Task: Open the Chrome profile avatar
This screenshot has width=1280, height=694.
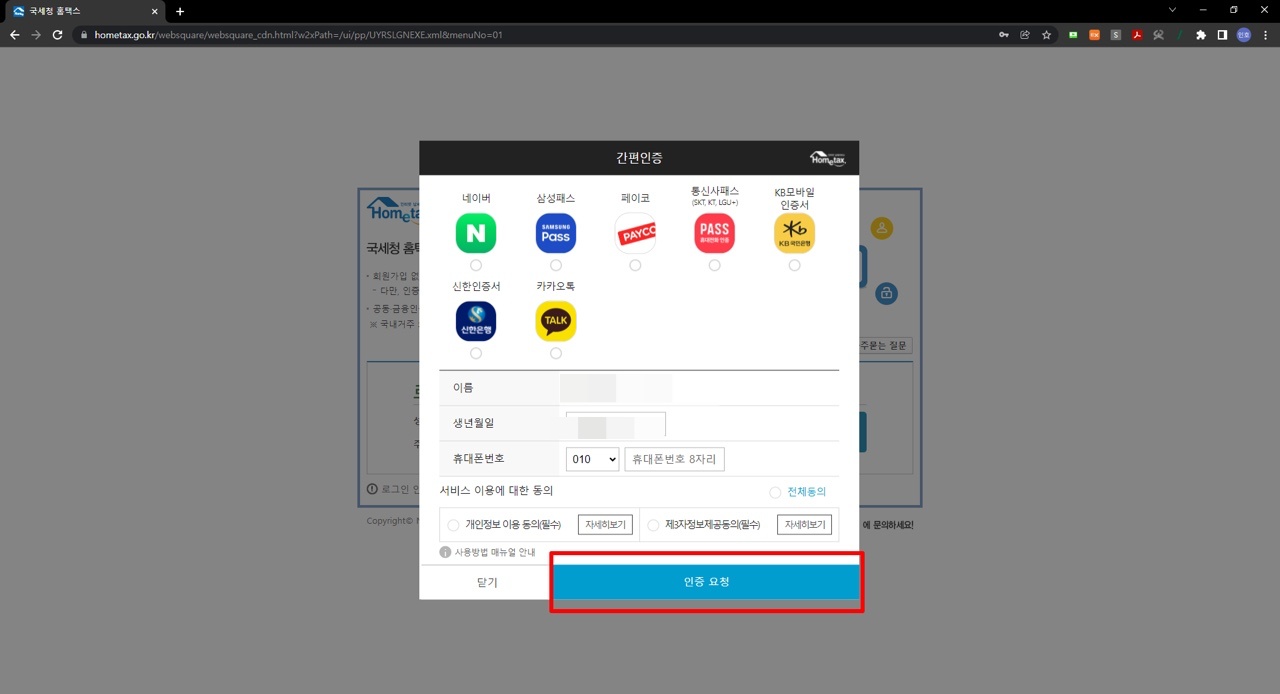Action: click(x=1244, y=34)
